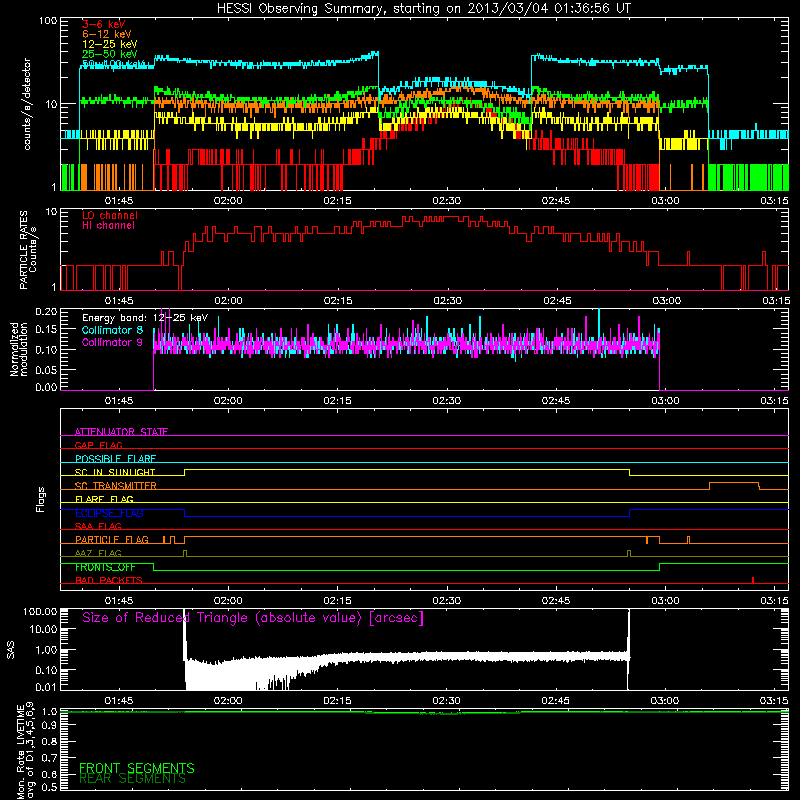Click the ECLIPSE_FLAG label

pyautogui.click(x=109, y=513)
